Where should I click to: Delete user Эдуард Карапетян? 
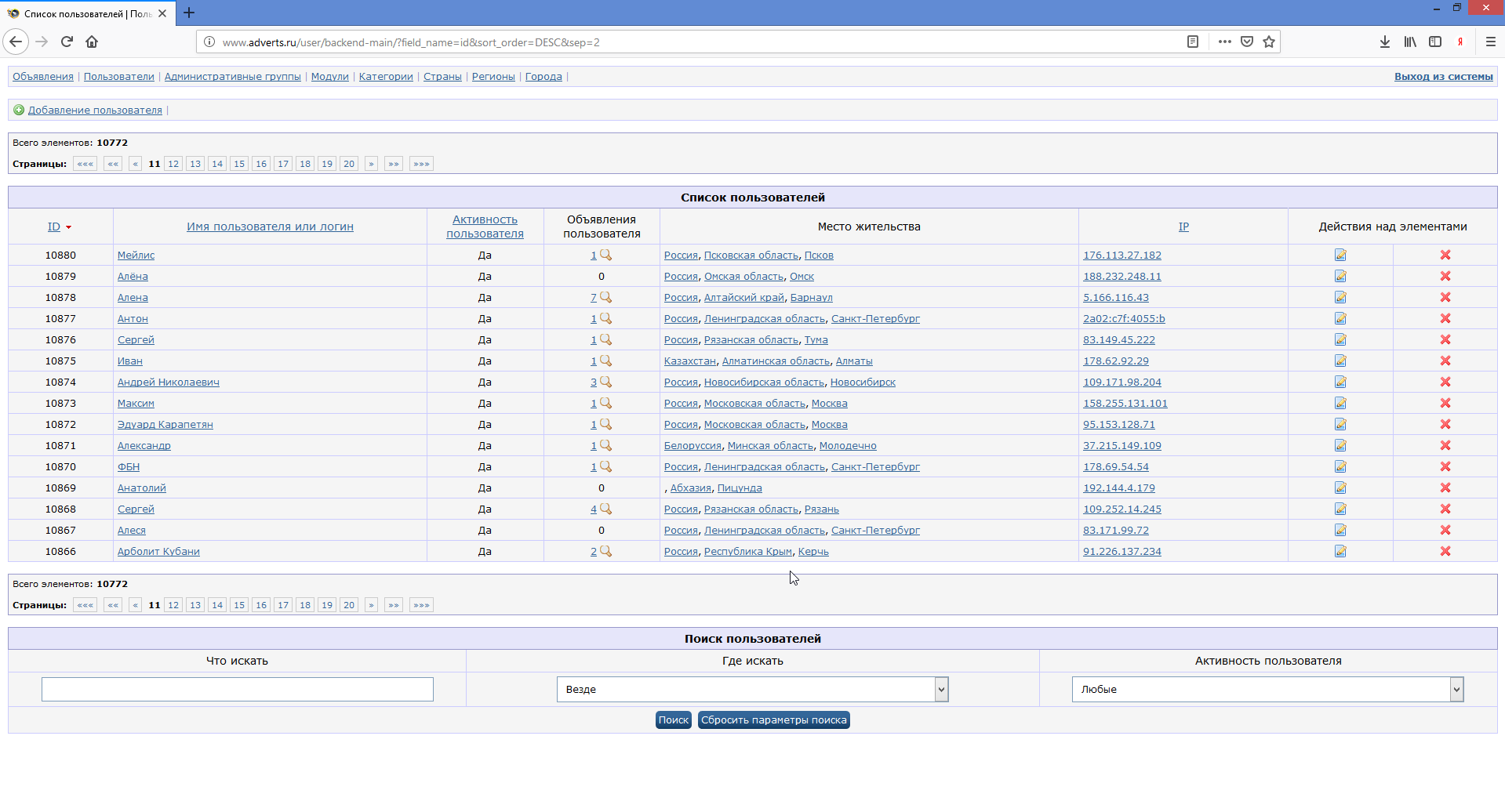coord(1445,424)
